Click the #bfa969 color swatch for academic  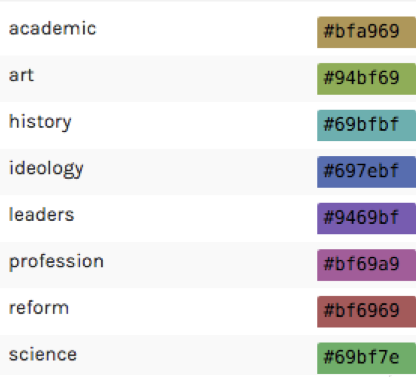point(366,32)
